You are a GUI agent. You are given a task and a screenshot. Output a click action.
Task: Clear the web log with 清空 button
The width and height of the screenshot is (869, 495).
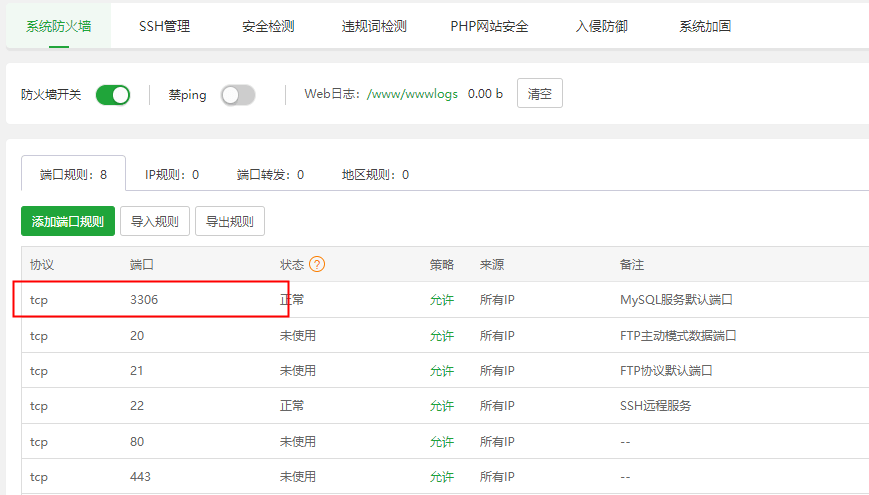point(540,93)
